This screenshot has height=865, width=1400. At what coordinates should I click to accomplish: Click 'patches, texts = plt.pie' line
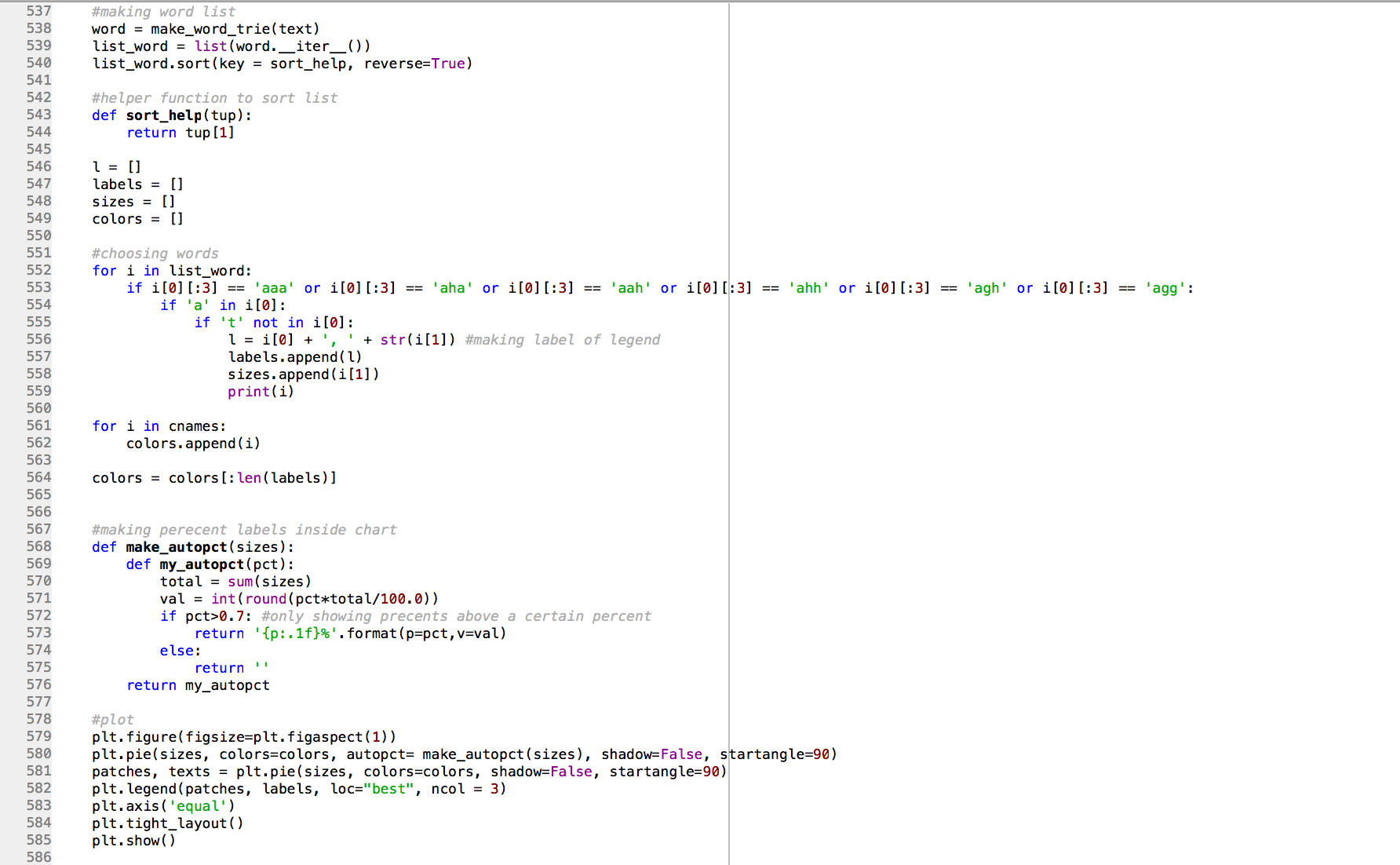(410, 772)
